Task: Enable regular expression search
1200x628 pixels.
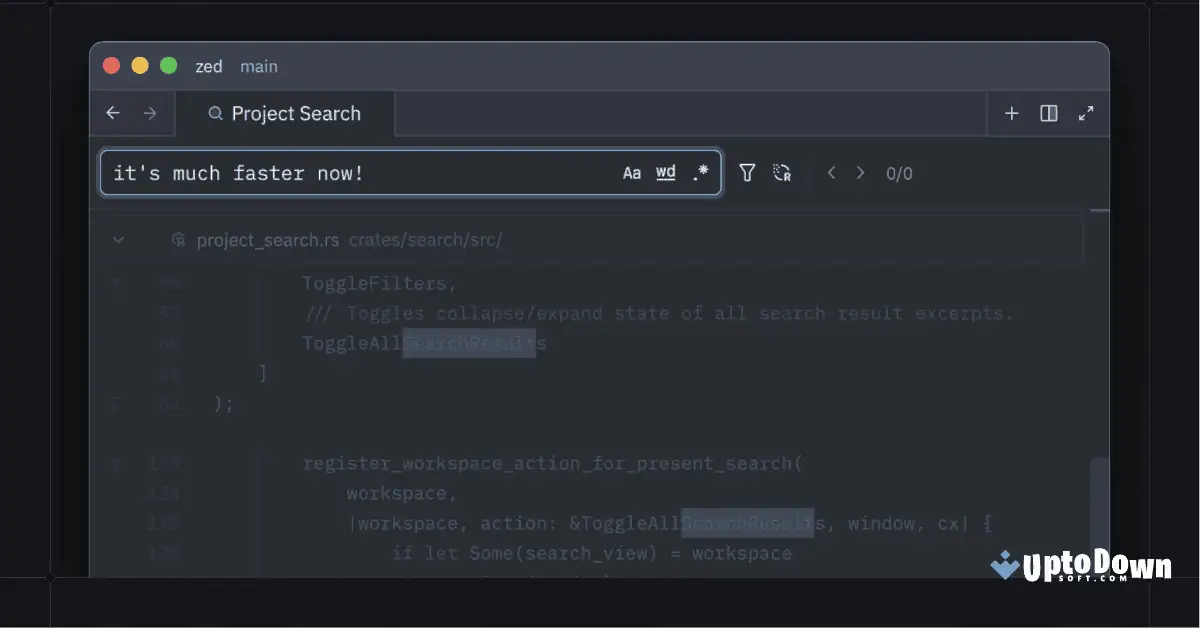Action: tap(701, 172)
